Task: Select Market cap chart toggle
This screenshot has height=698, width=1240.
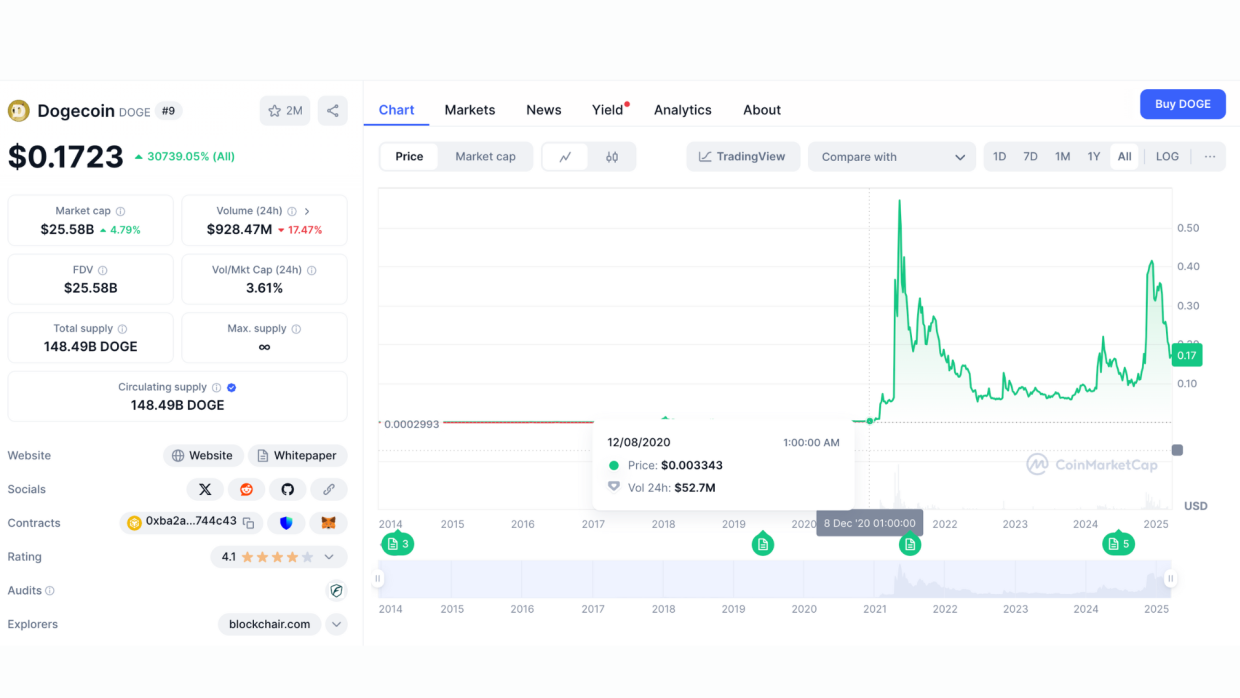Action: click(x=485, y=157)
